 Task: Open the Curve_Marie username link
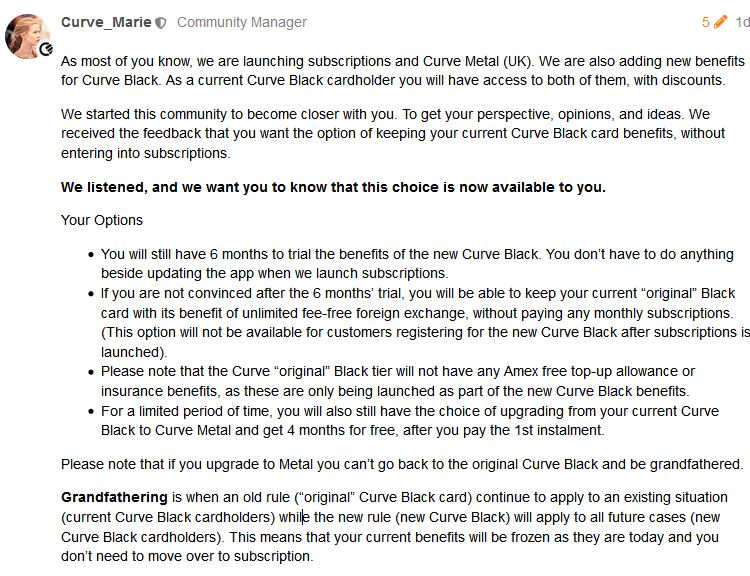(106, 22)
